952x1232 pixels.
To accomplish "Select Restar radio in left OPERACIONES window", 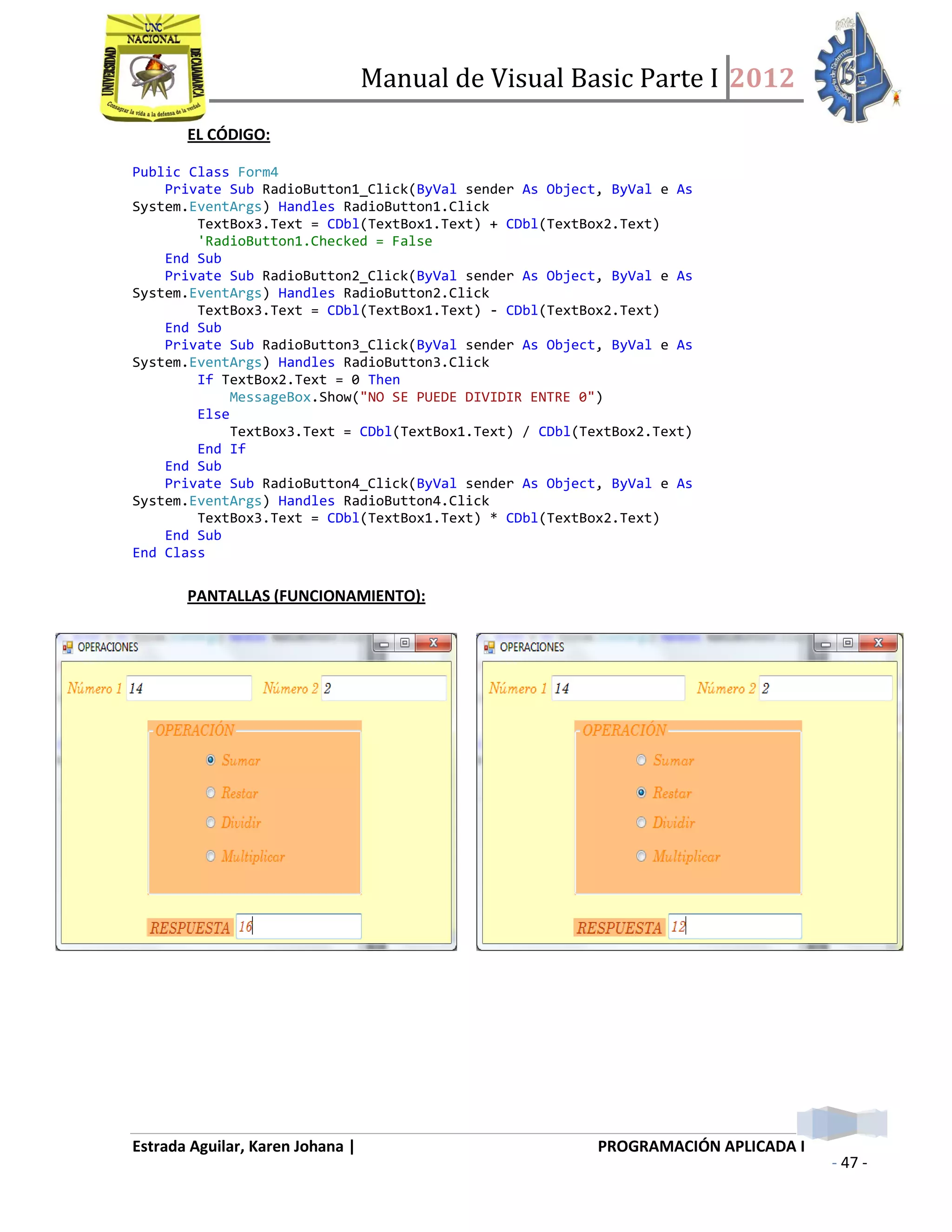I will [211, 793].
